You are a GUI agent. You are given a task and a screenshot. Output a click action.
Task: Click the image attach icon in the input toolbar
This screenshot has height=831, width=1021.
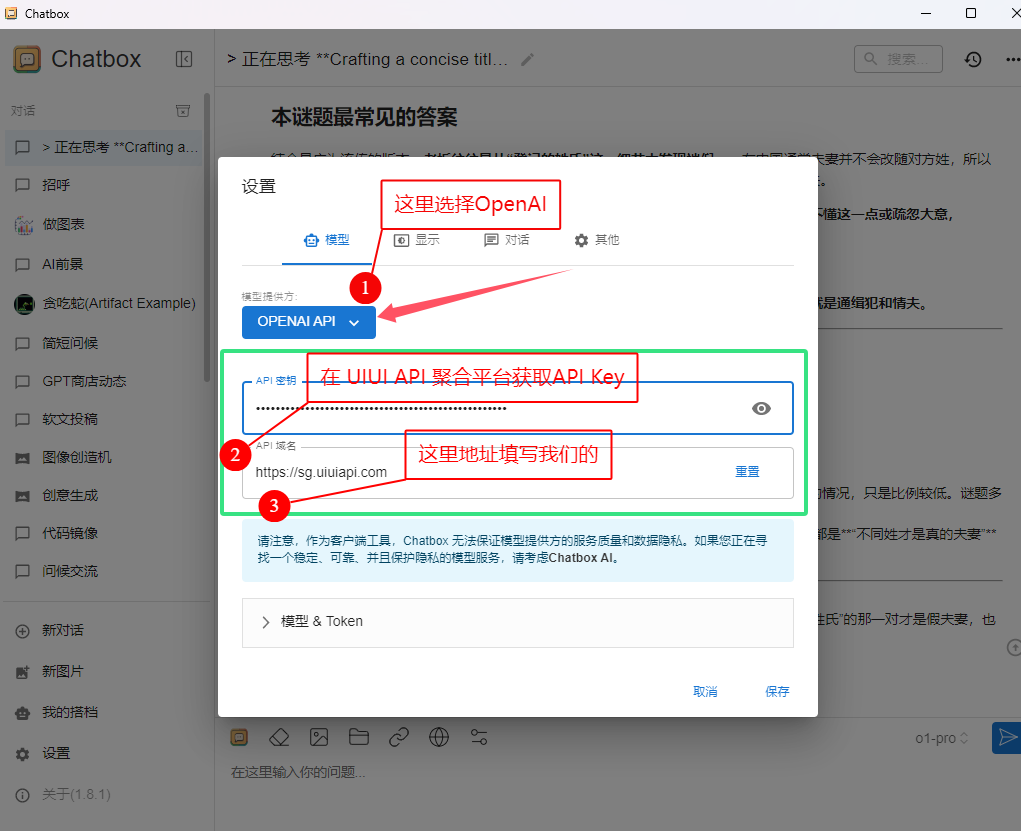319,737
